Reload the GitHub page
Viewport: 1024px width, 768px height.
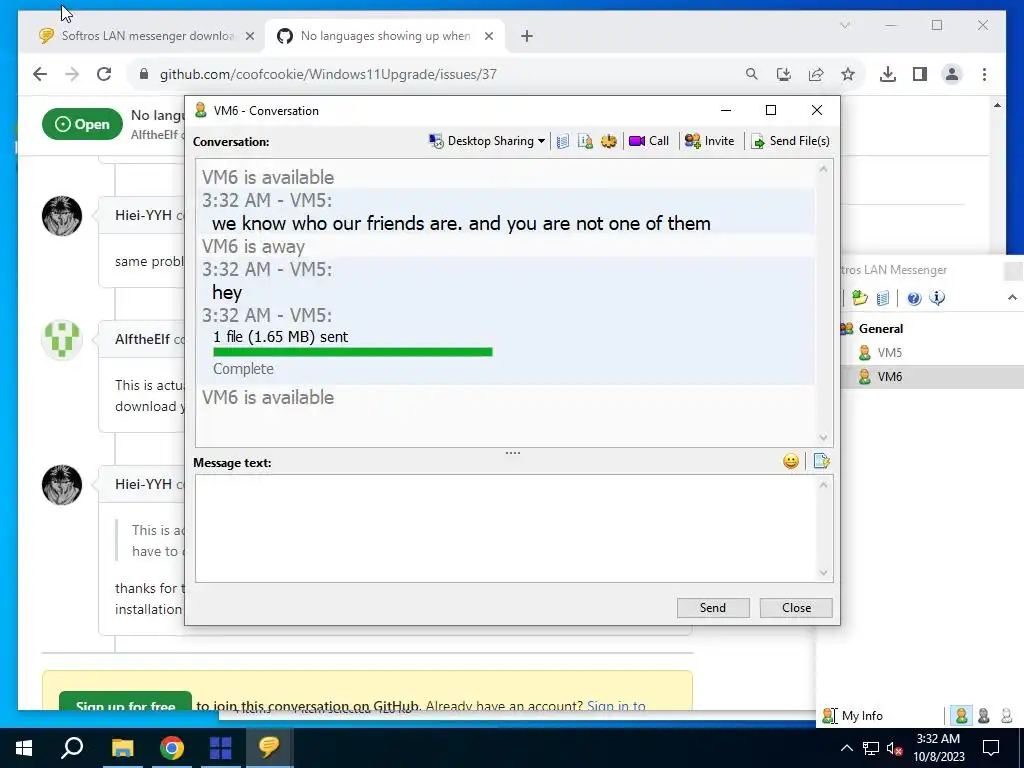point(104,74)
